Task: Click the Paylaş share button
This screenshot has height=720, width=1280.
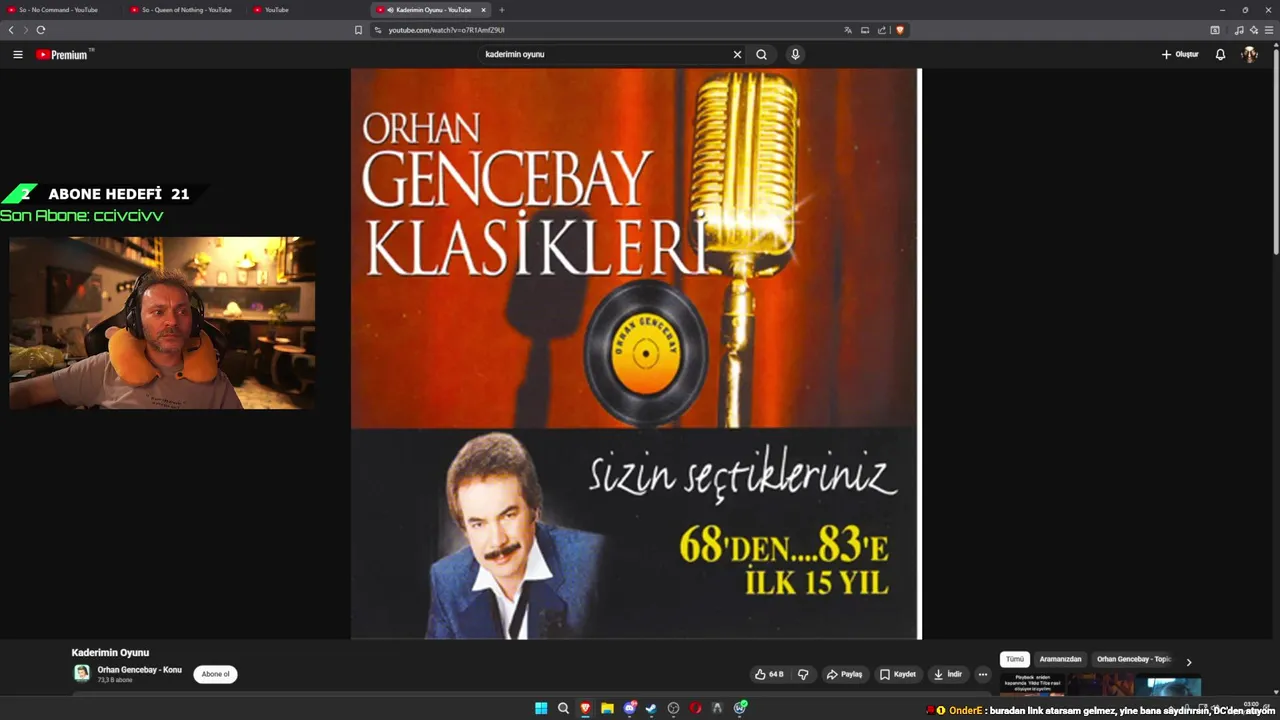Action: (x=844, y=674)
